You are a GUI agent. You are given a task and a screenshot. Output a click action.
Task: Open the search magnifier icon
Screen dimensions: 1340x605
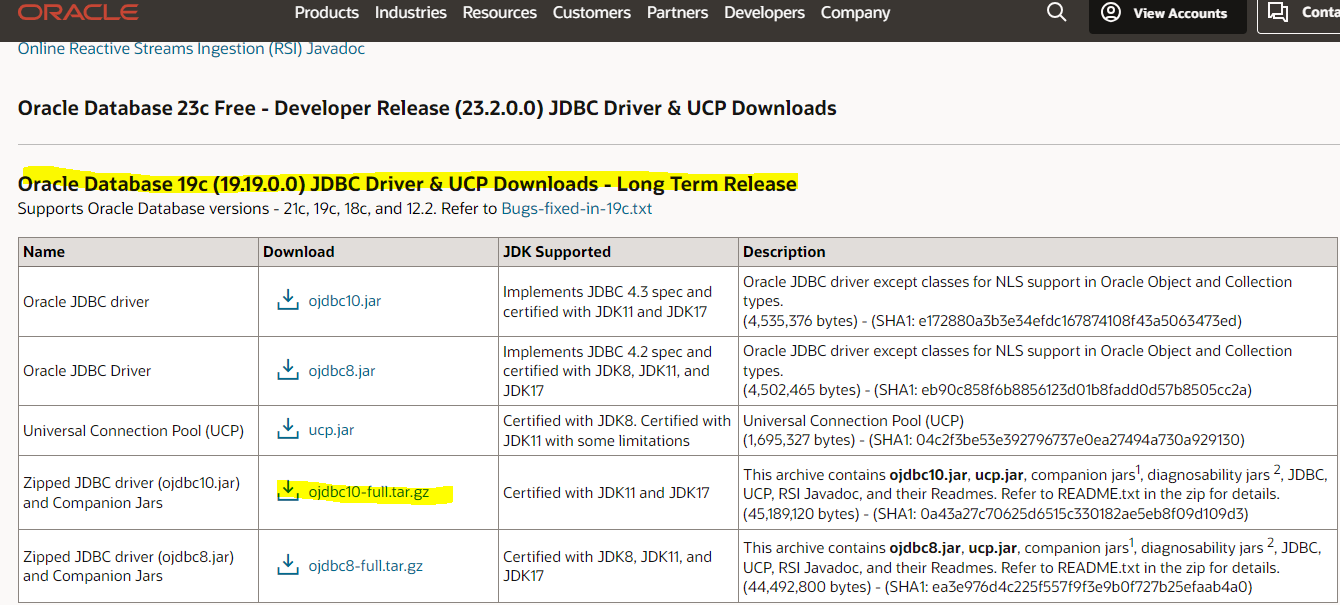[1057, 12]
